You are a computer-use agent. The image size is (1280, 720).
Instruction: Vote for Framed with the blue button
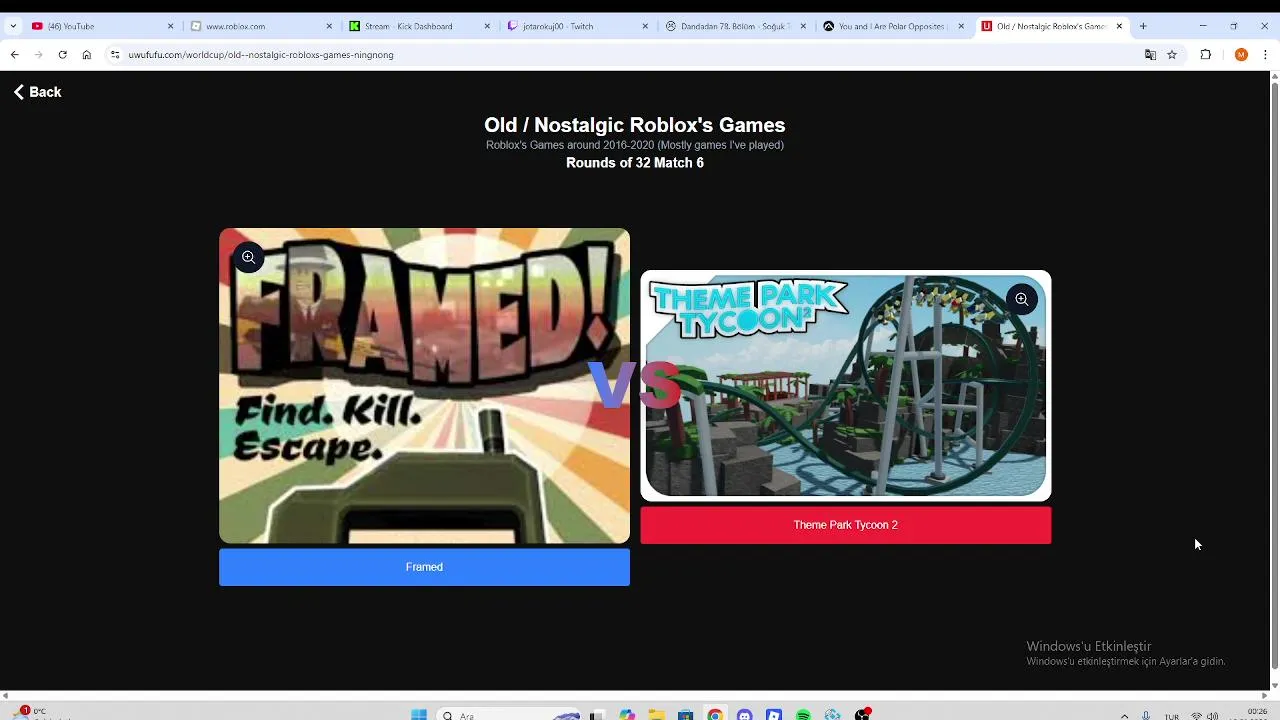pos(424,567)
